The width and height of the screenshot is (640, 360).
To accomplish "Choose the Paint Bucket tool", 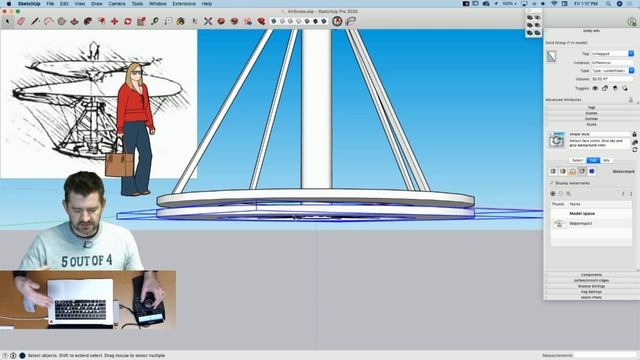I will pos(181,21).
